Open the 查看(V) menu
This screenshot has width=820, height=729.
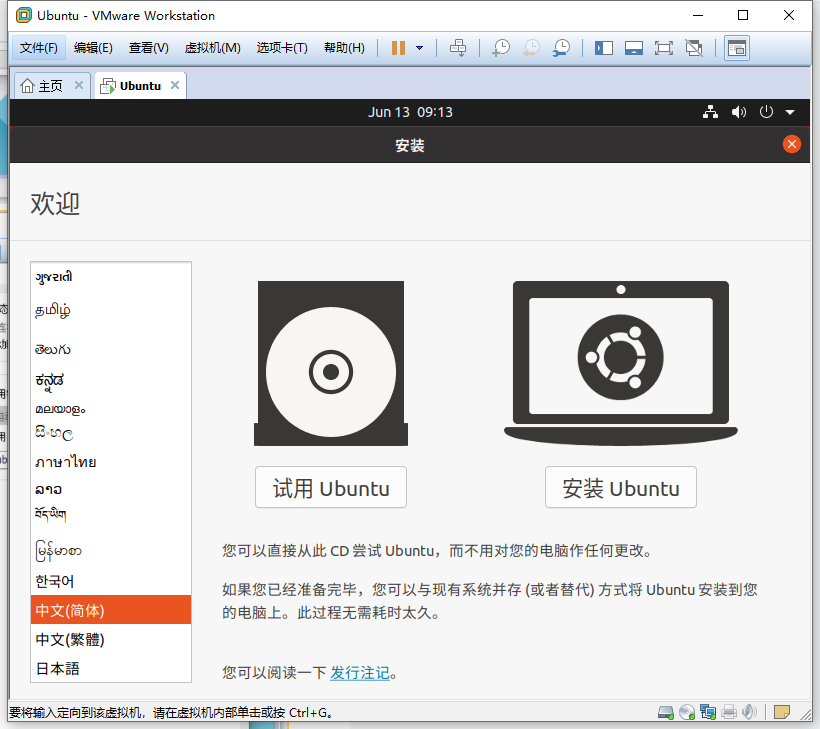pos(149,48)
